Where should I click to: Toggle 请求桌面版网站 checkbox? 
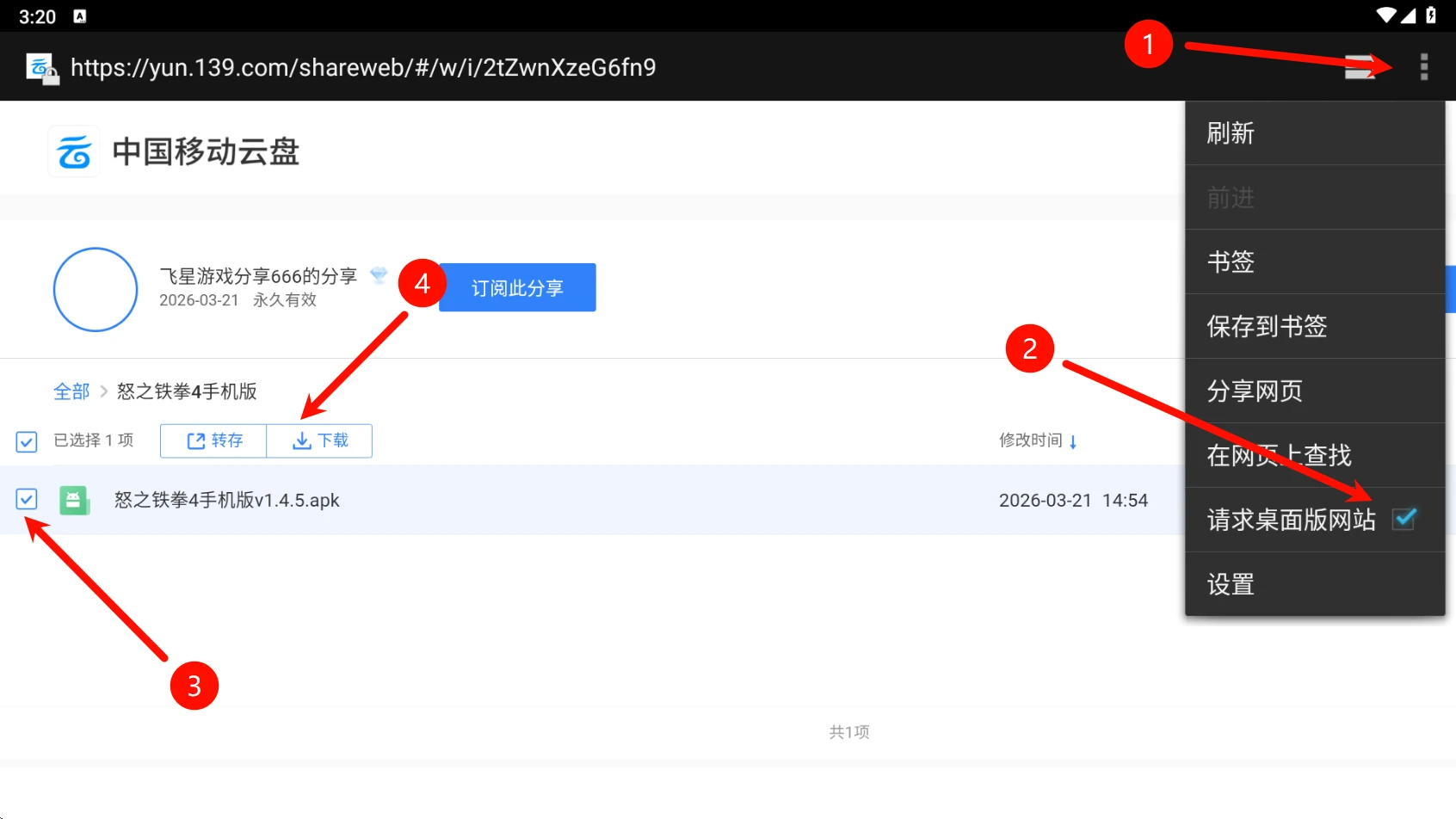pos(1404,519)
